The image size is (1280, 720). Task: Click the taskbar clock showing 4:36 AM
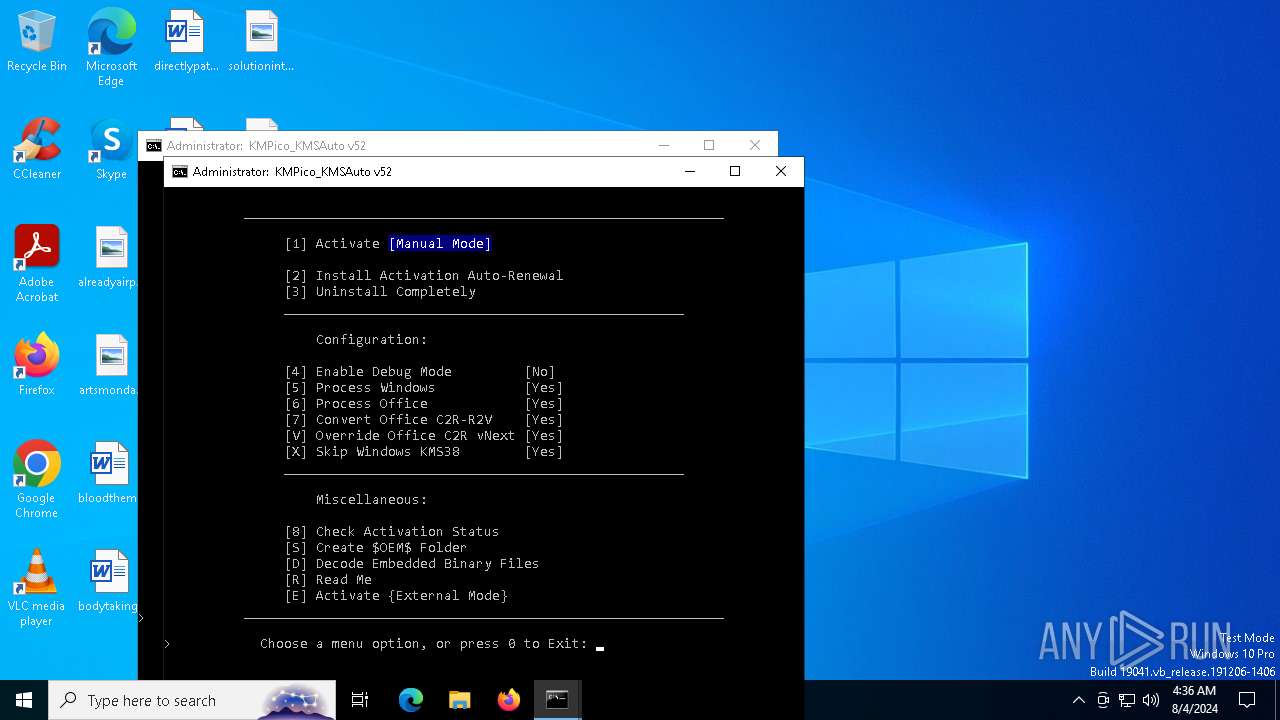pos(1194,700)
